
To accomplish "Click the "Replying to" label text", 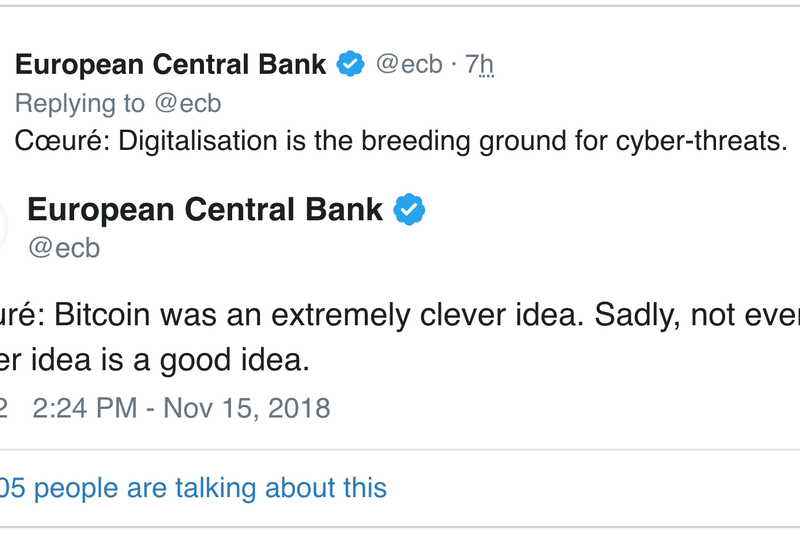I will click(78, 103).
